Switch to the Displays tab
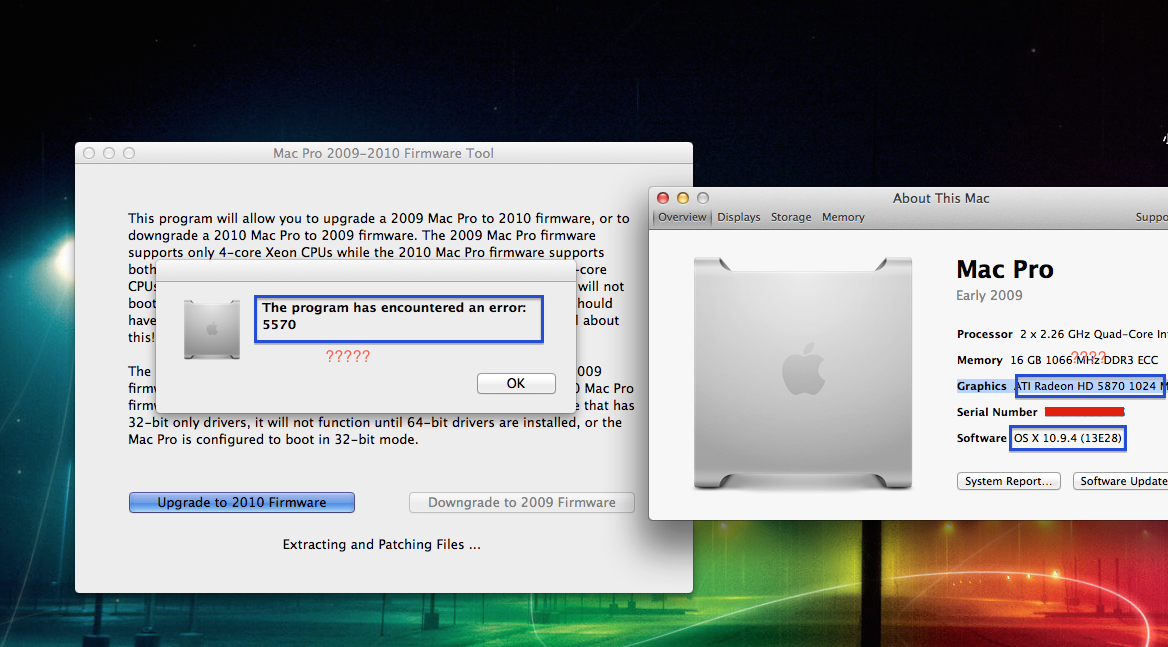The image size is (1168, 647). [x=738, y=217]
